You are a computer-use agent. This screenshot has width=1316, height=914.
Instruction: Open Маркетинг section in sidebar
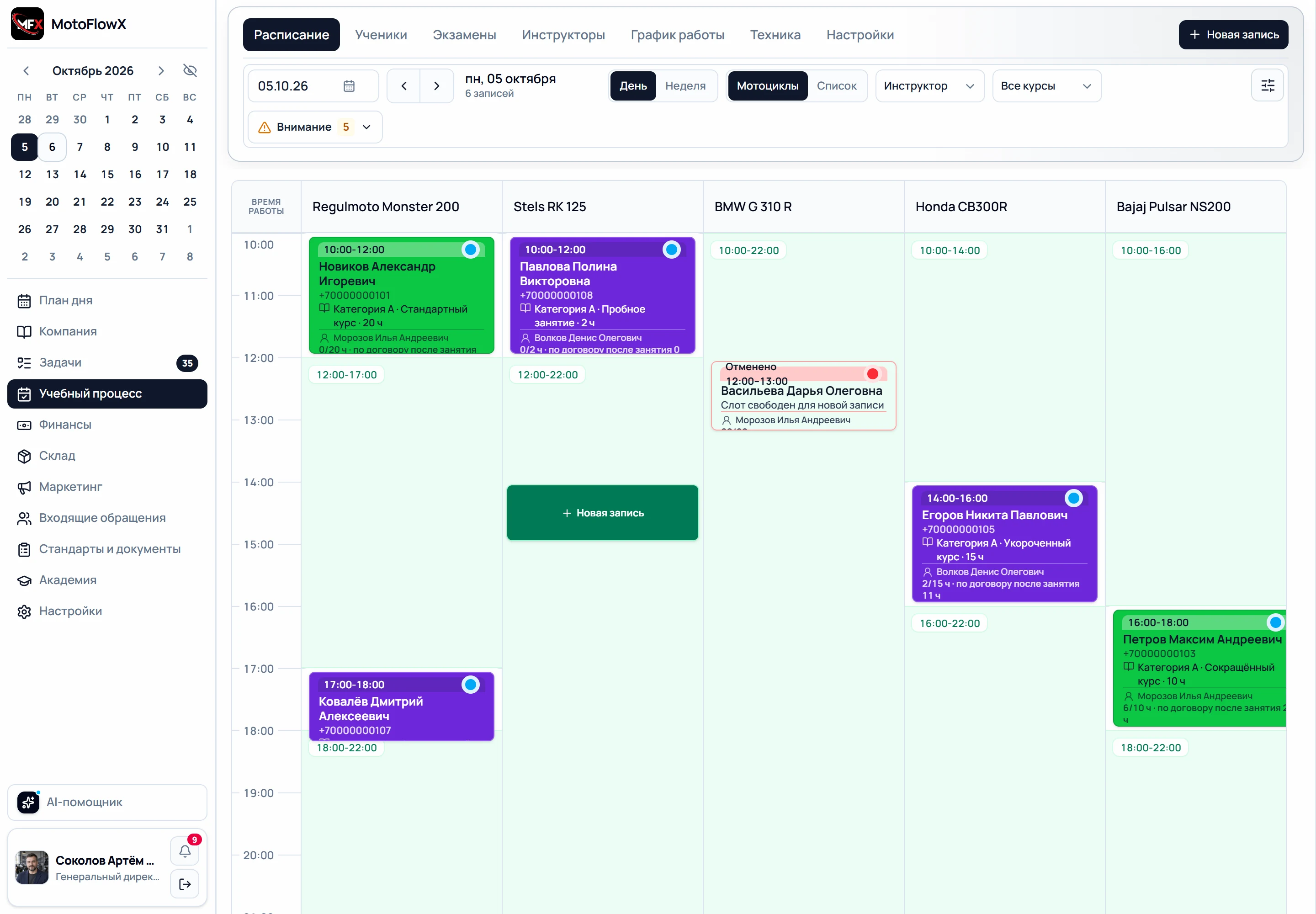pyautogui.click(x=107, y=487)
